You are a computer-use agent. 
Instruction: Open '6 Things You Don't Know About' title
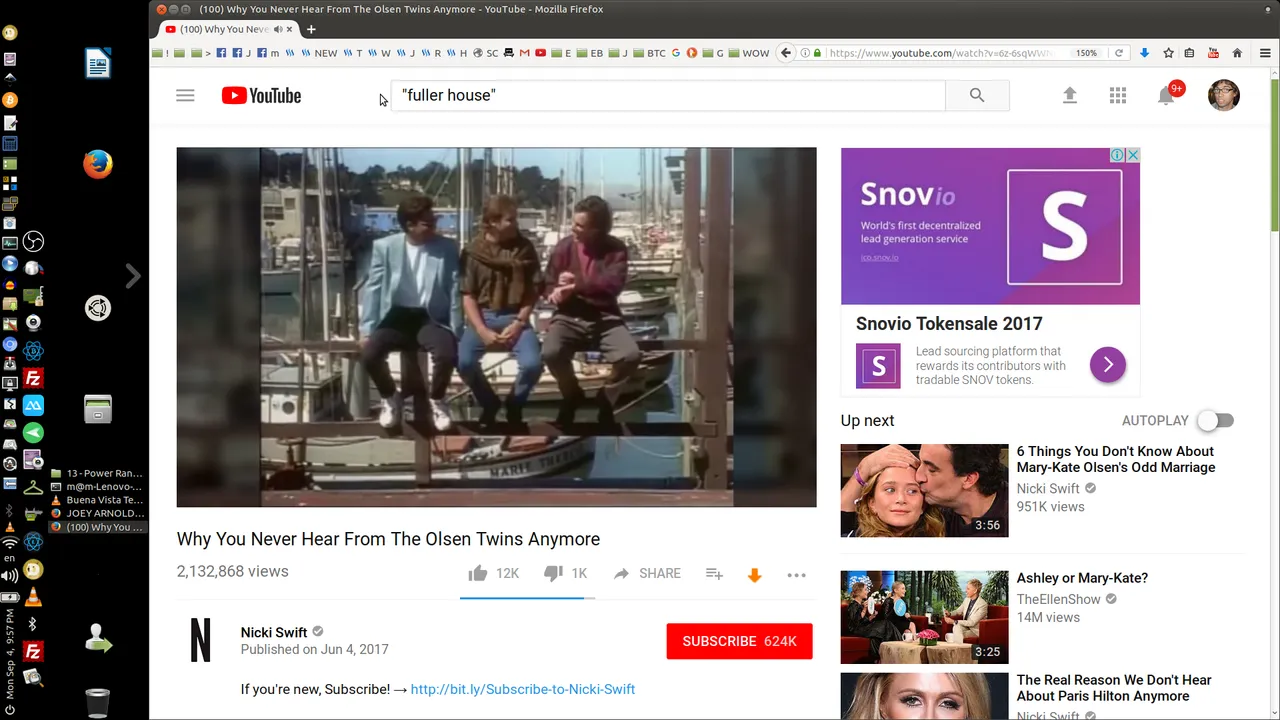[1116, 459]
